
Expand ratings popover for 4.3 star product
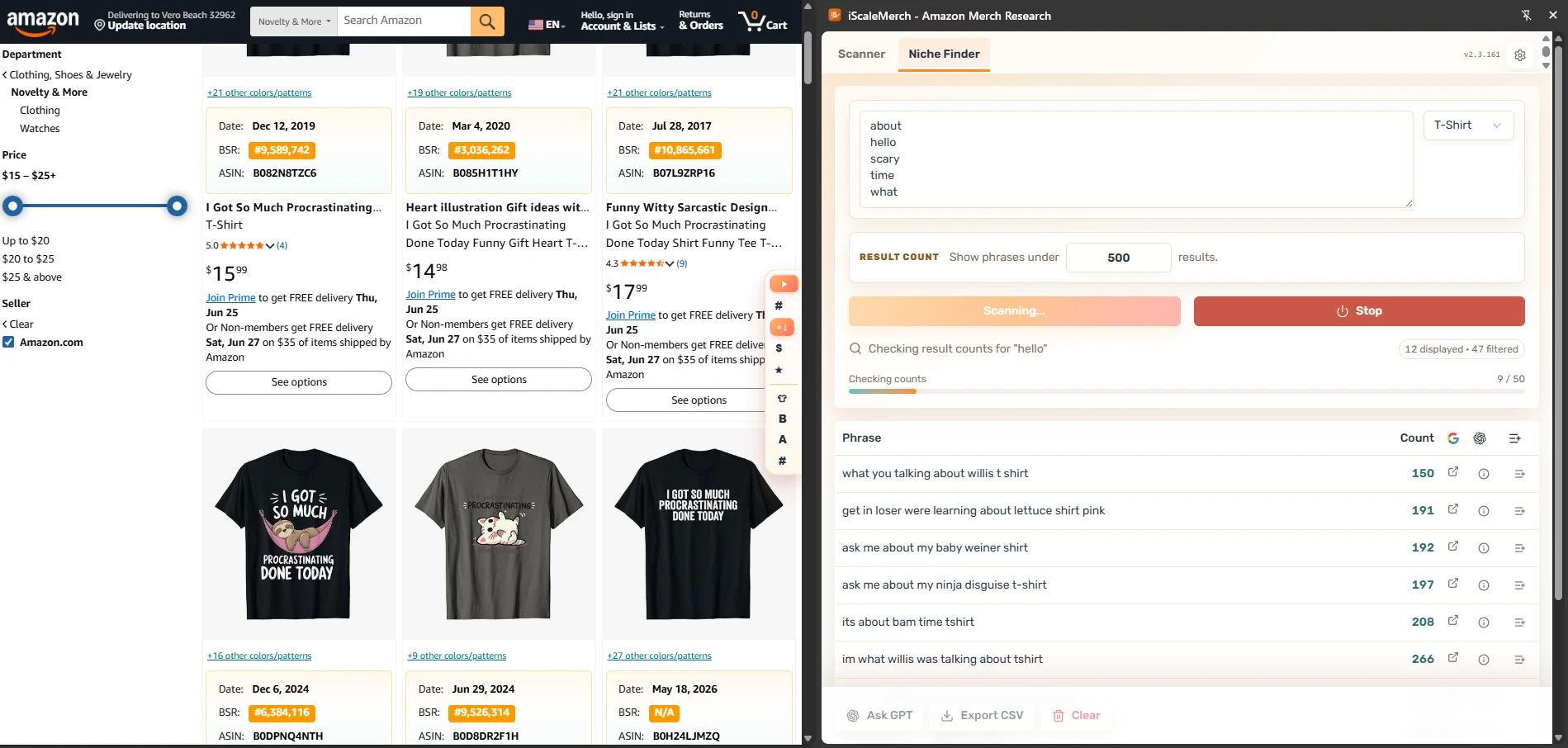click(x=670, y=264)
